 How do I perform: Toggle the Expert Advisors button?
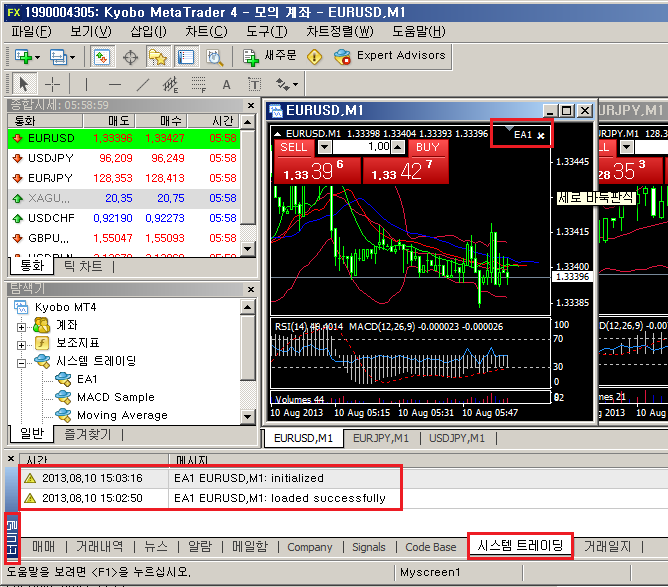click(390, 56)
